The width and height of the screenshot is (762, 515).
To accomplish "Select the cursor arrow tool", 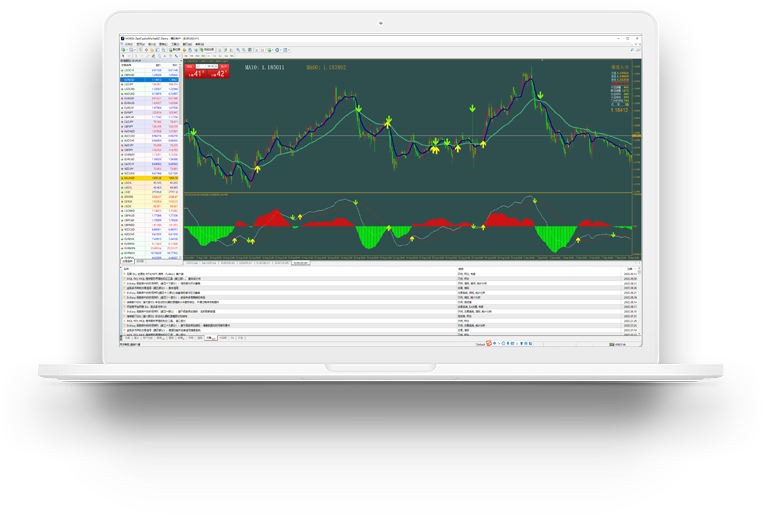I will coord(123,57).
